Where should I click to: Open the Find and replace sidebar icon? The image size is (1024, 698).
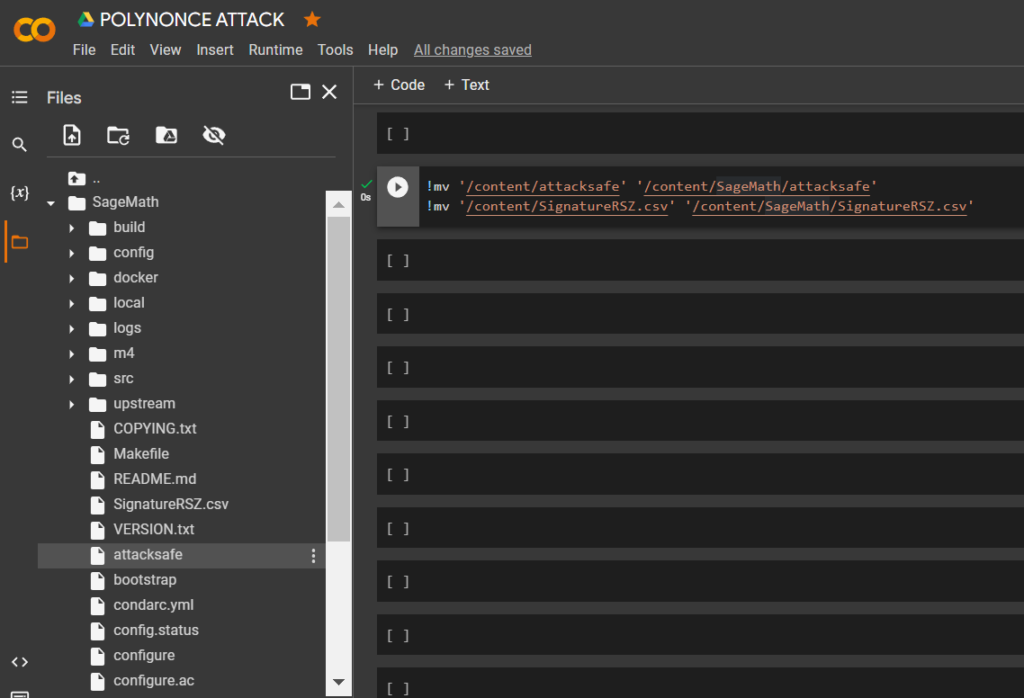point(20,144)
